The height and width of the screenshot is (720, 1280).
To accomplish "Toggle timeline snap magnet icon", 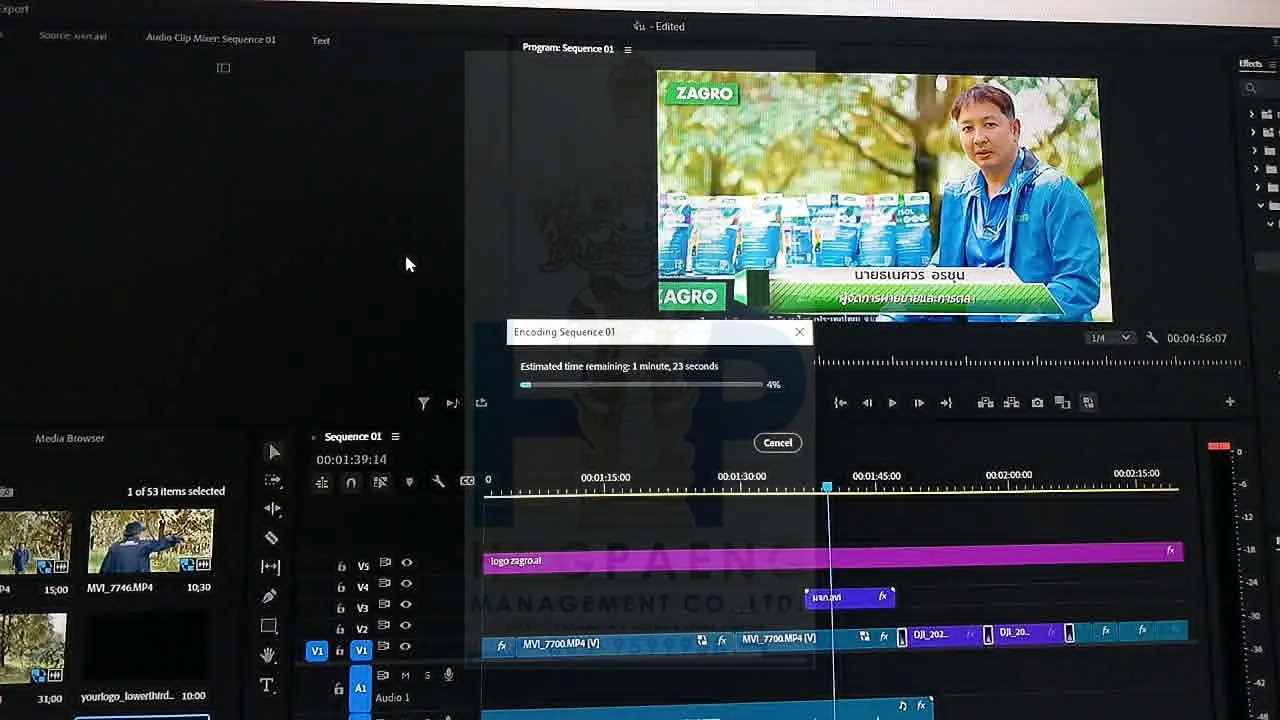I will click(351, 482).
